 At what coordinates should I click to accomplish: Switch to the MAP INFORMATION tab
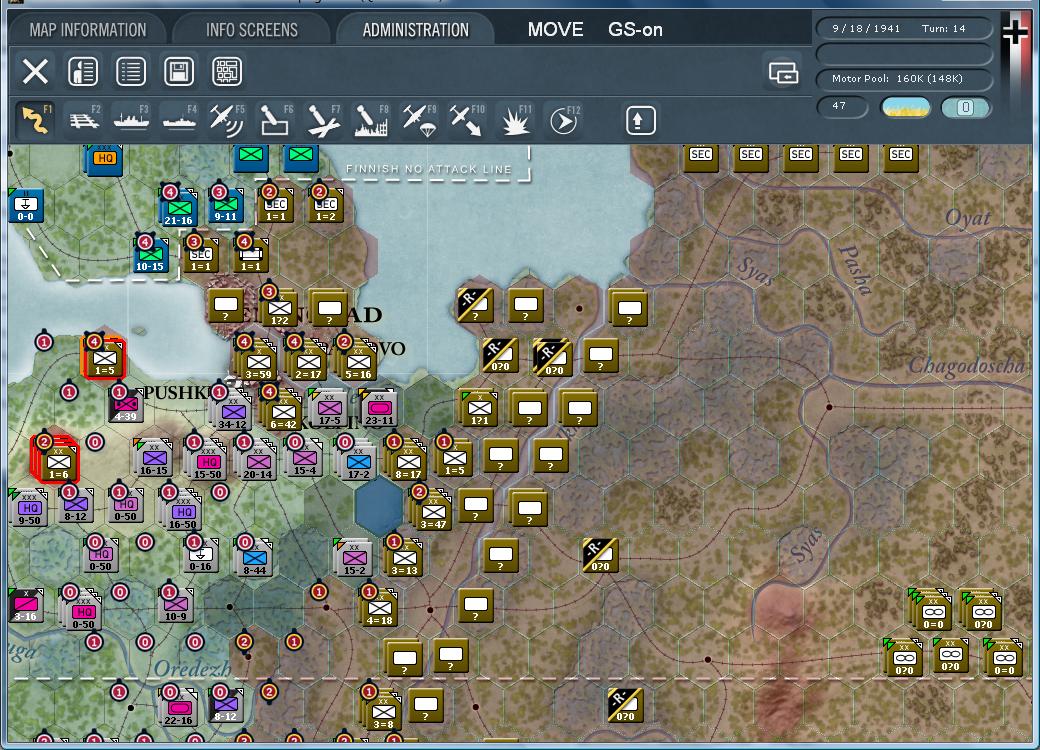88,29
